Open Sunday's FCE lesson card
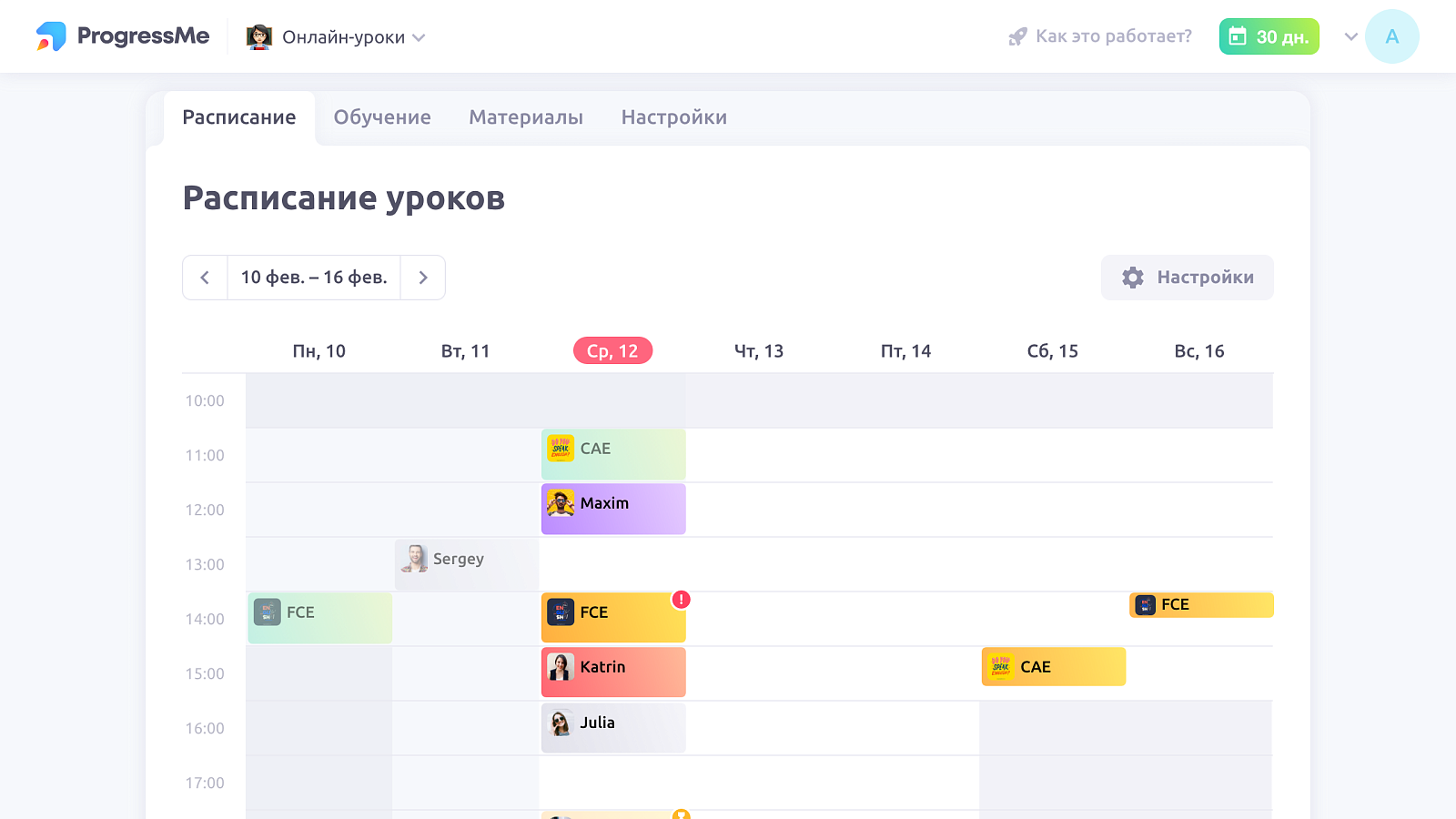 (x=1201, y=605)
